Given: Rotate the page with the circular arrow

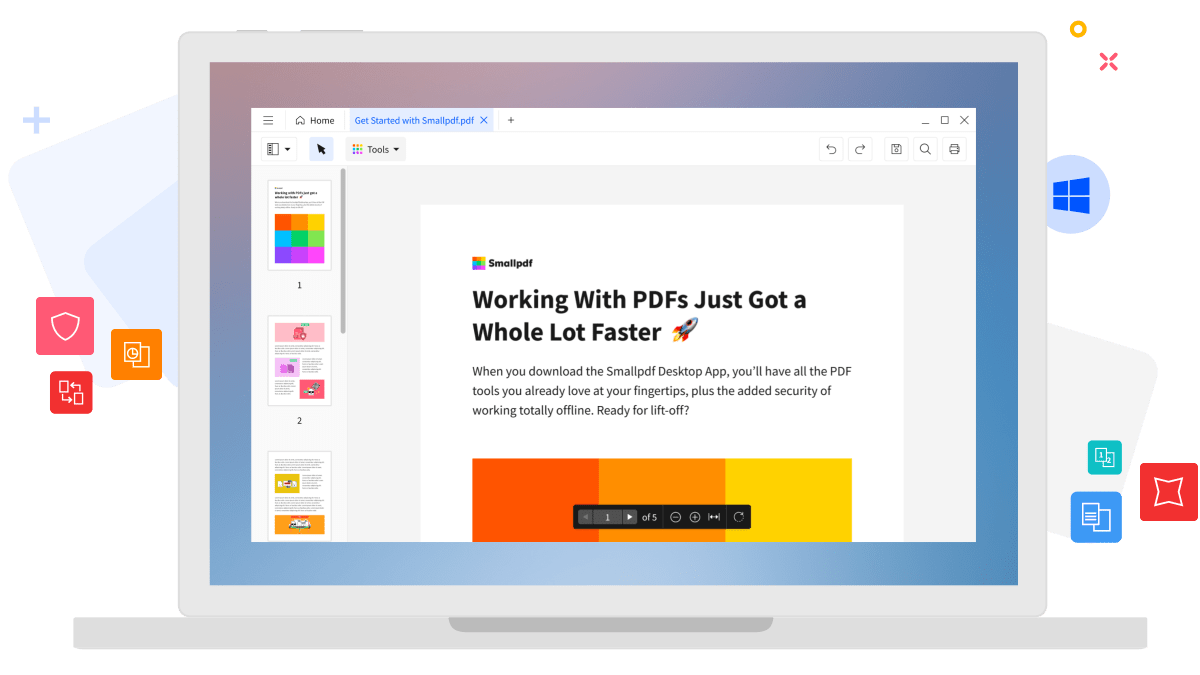Looking at the screenshot, I should 739,517.
